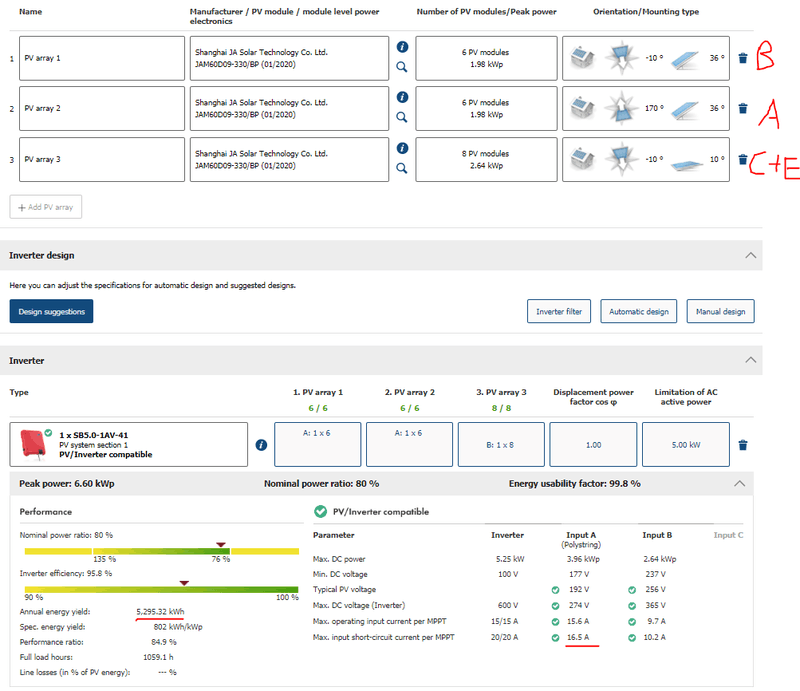
Task: Click info icon for PV array 1
Action: coord(402,47)
